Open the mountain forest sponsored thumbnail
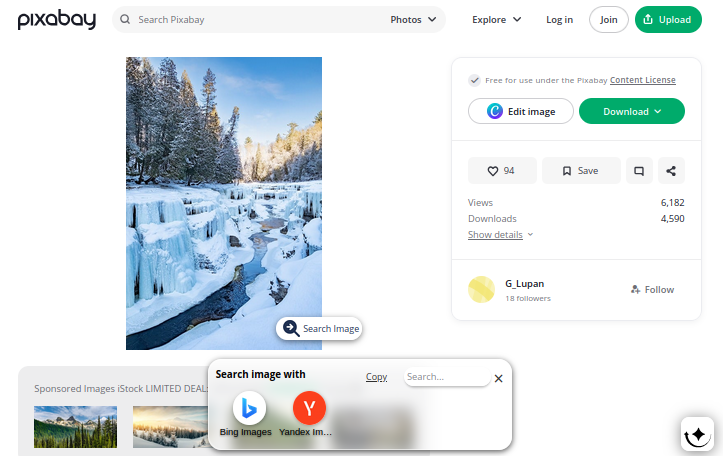The height and width of the screenshot is (456, 723). [76, 426]
